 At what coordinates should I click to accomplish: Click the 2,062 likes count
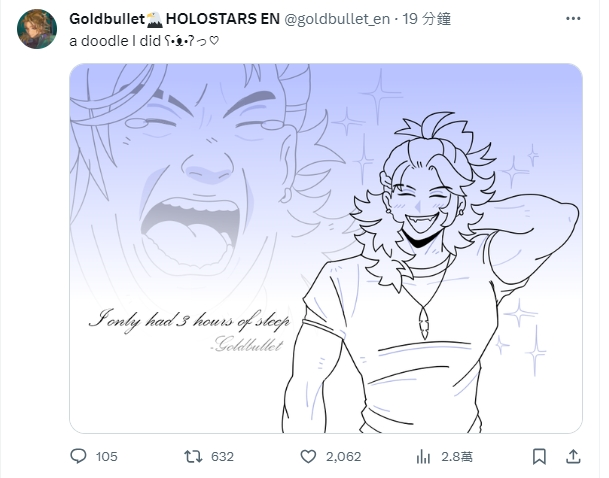pyautogui.click(x=343, y=457)
